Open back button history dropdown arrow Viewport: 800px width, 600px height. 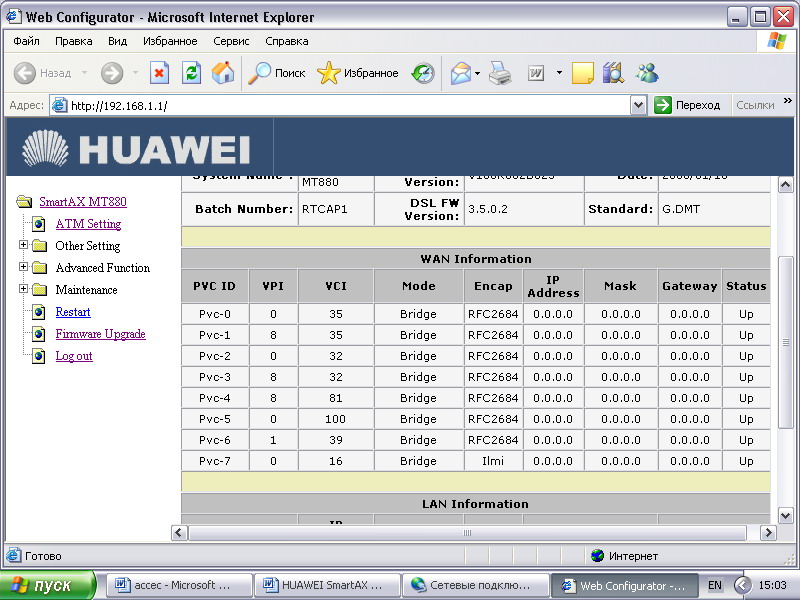click(x=84, y=73)
